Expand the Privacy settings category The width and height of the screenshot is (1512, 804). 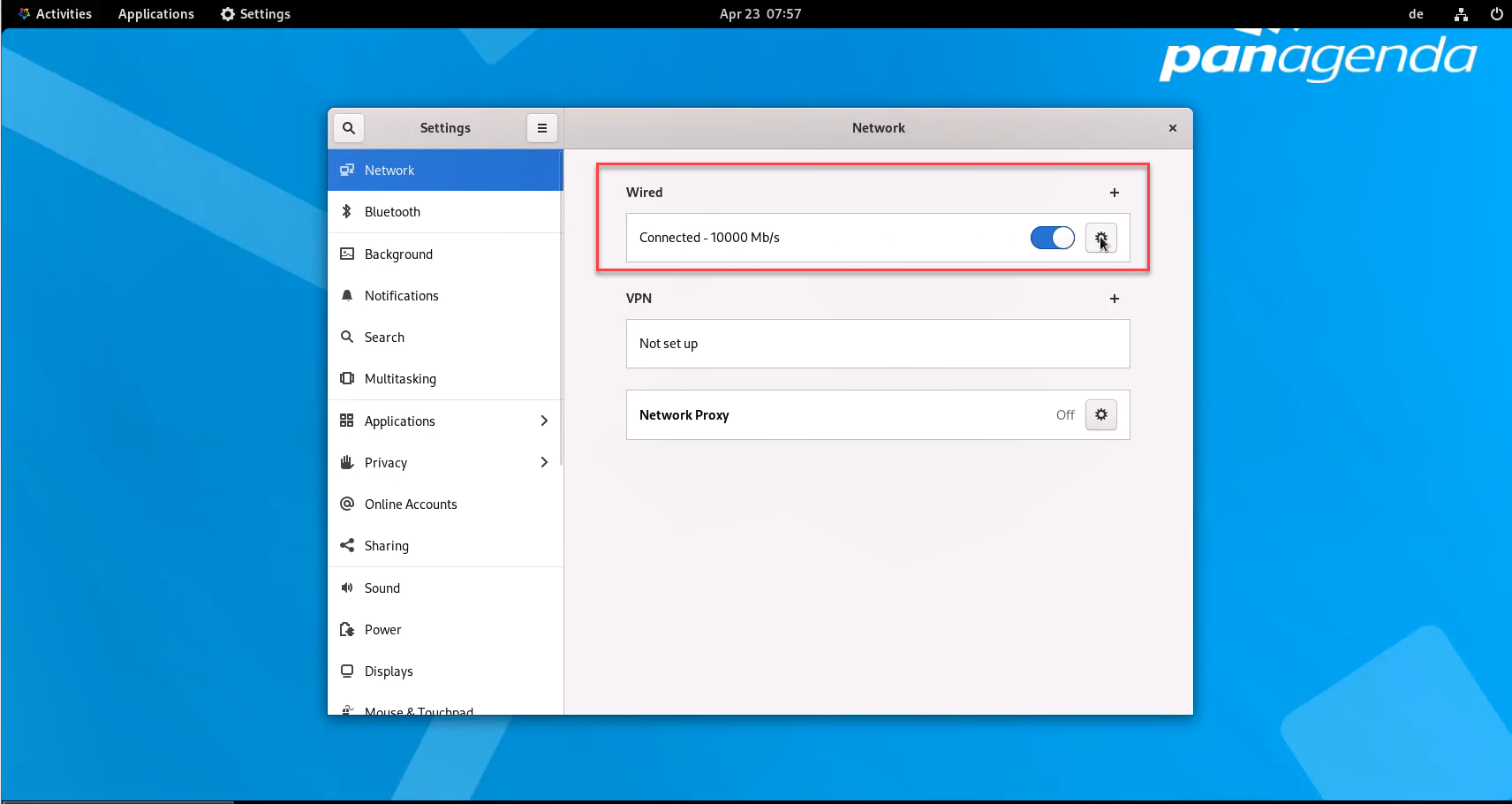pos(445,463)
